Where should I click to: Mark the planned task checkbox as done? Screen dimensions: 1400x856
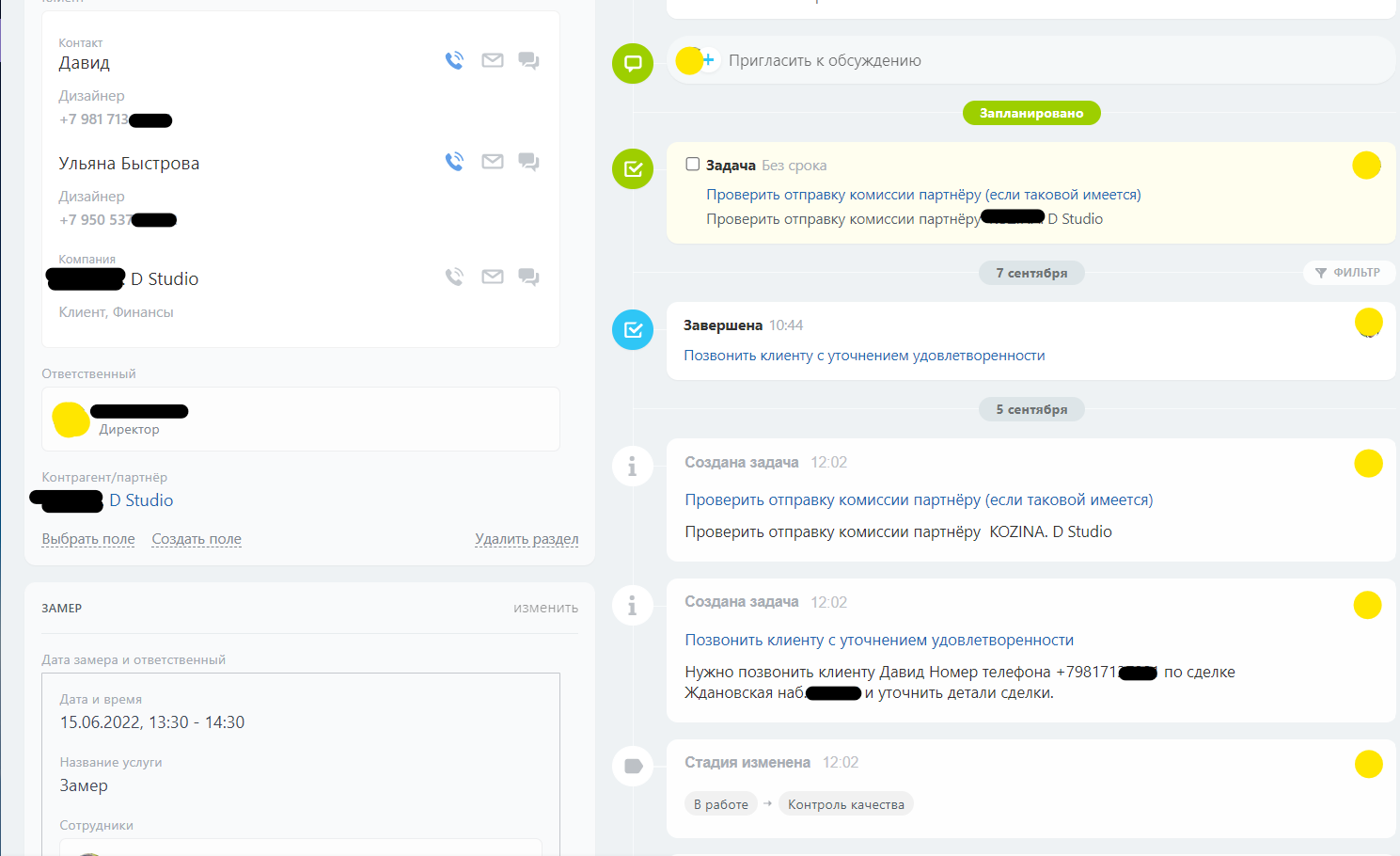point(693,165)
